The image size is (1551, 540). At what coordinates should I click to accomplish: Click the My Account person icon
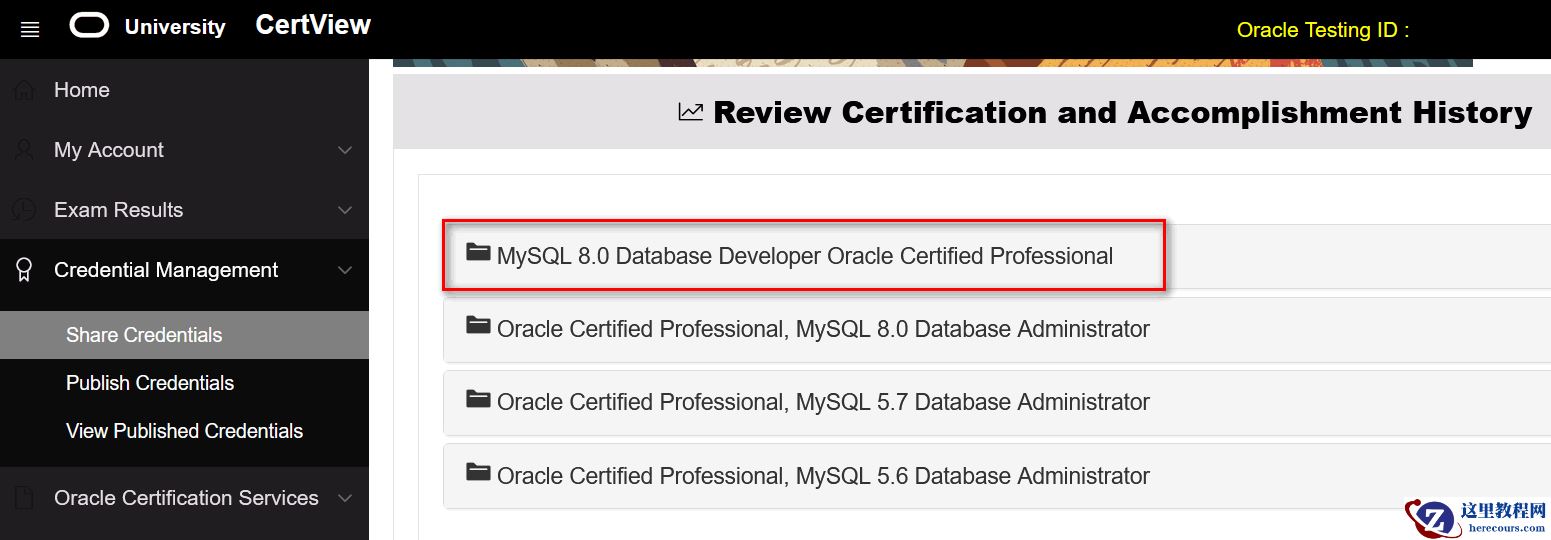(24, 150)
